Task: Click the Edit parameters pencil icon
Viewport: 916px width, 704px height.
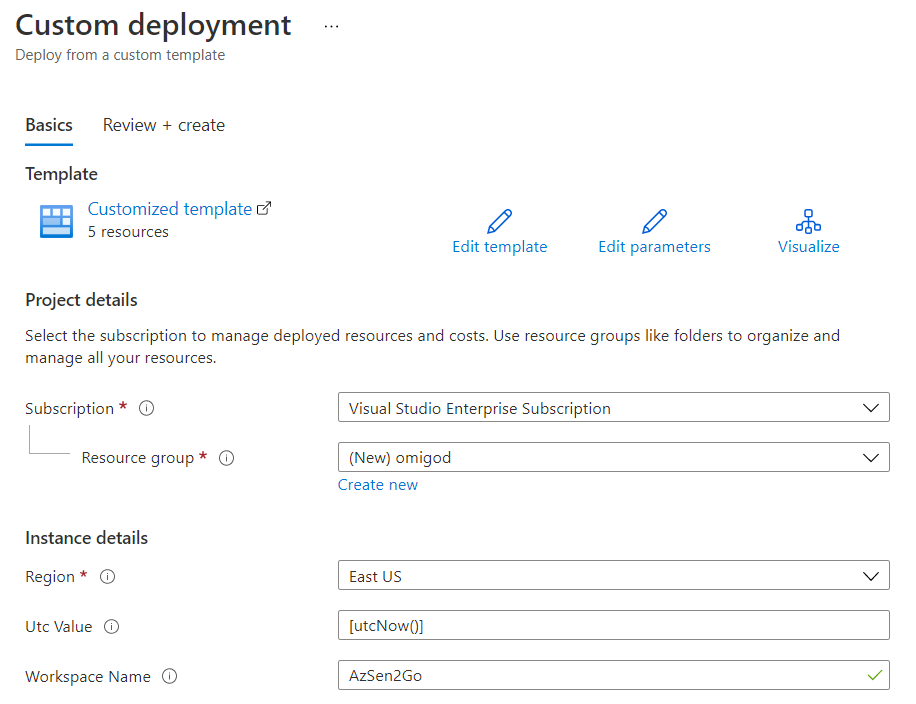Action: [654, 221]
